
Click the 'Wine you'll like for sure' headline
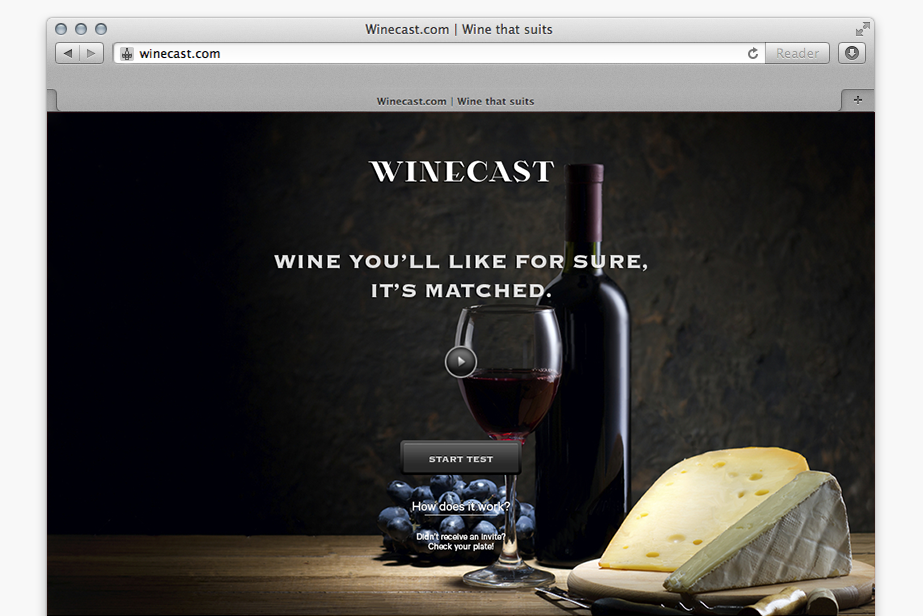pyautogui.click(x=461, y=276)
